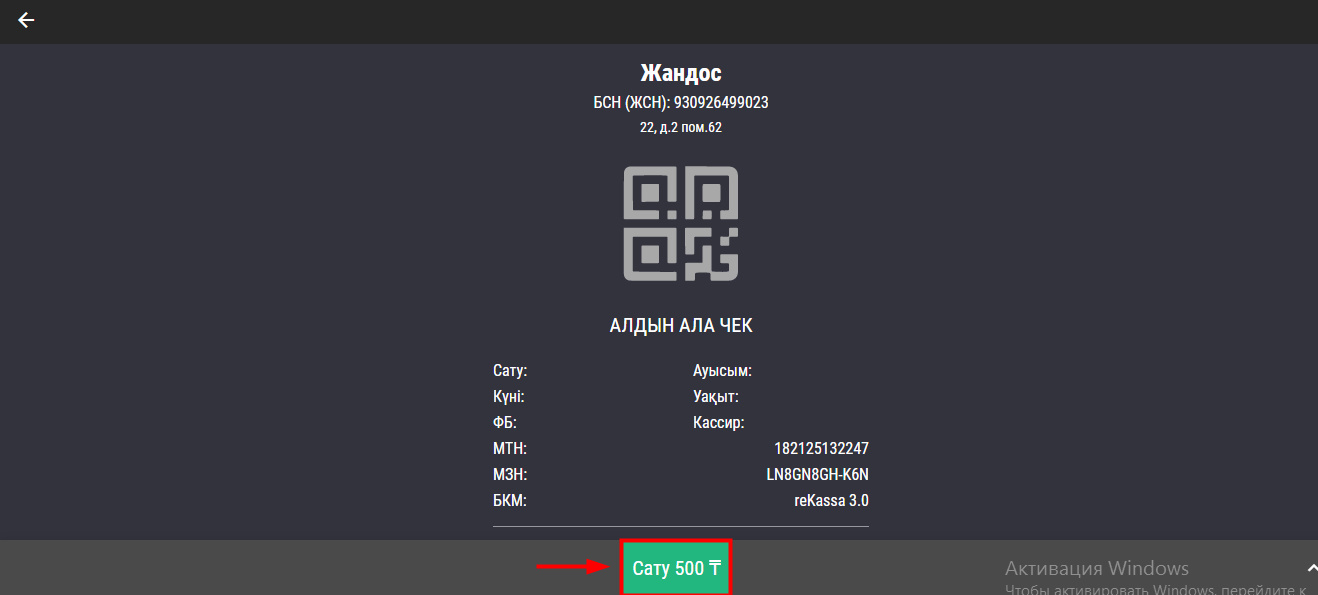Select the МЗН value LN8GN8GH-K6N
This screenshot has width=1318, height=595.
pyautogui.click(x=817, y=475)
